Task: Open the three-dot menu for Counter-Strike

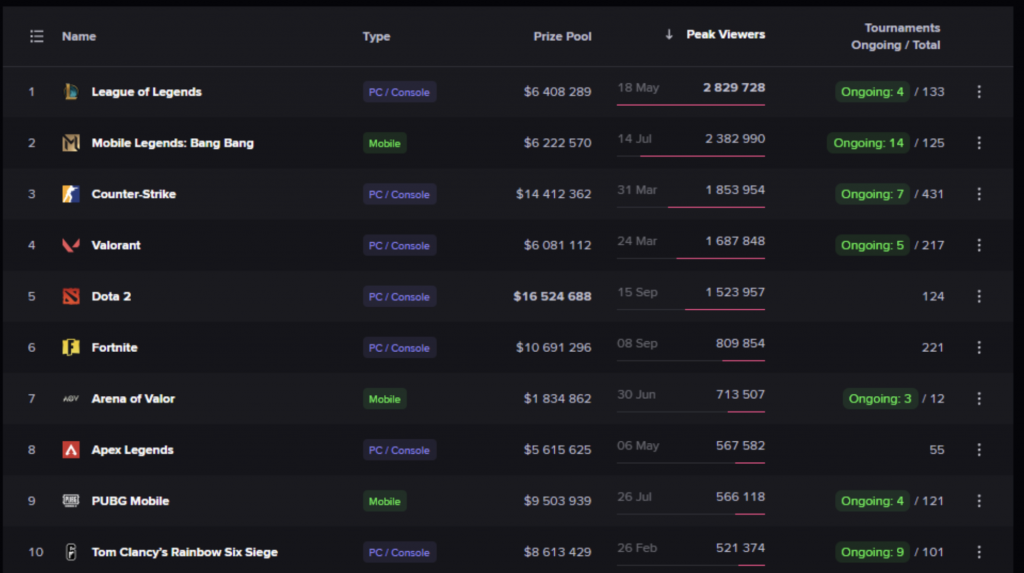Action: coord(979,194)
